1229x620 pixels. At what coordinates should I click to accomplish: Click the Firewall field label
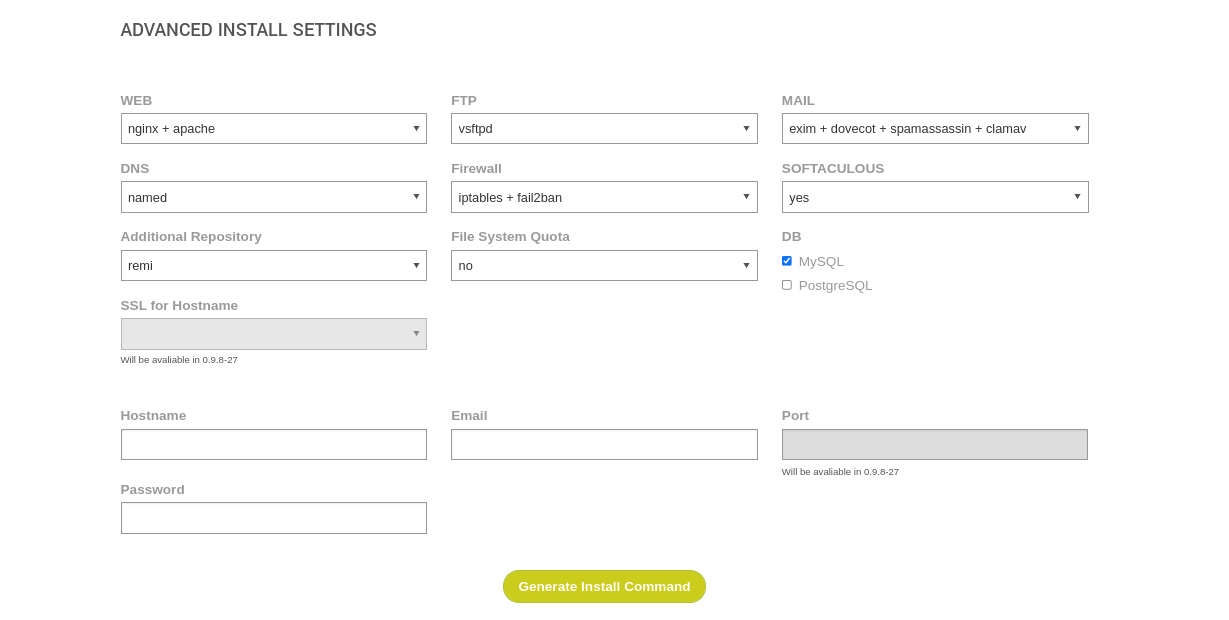[x=476, y=168]
